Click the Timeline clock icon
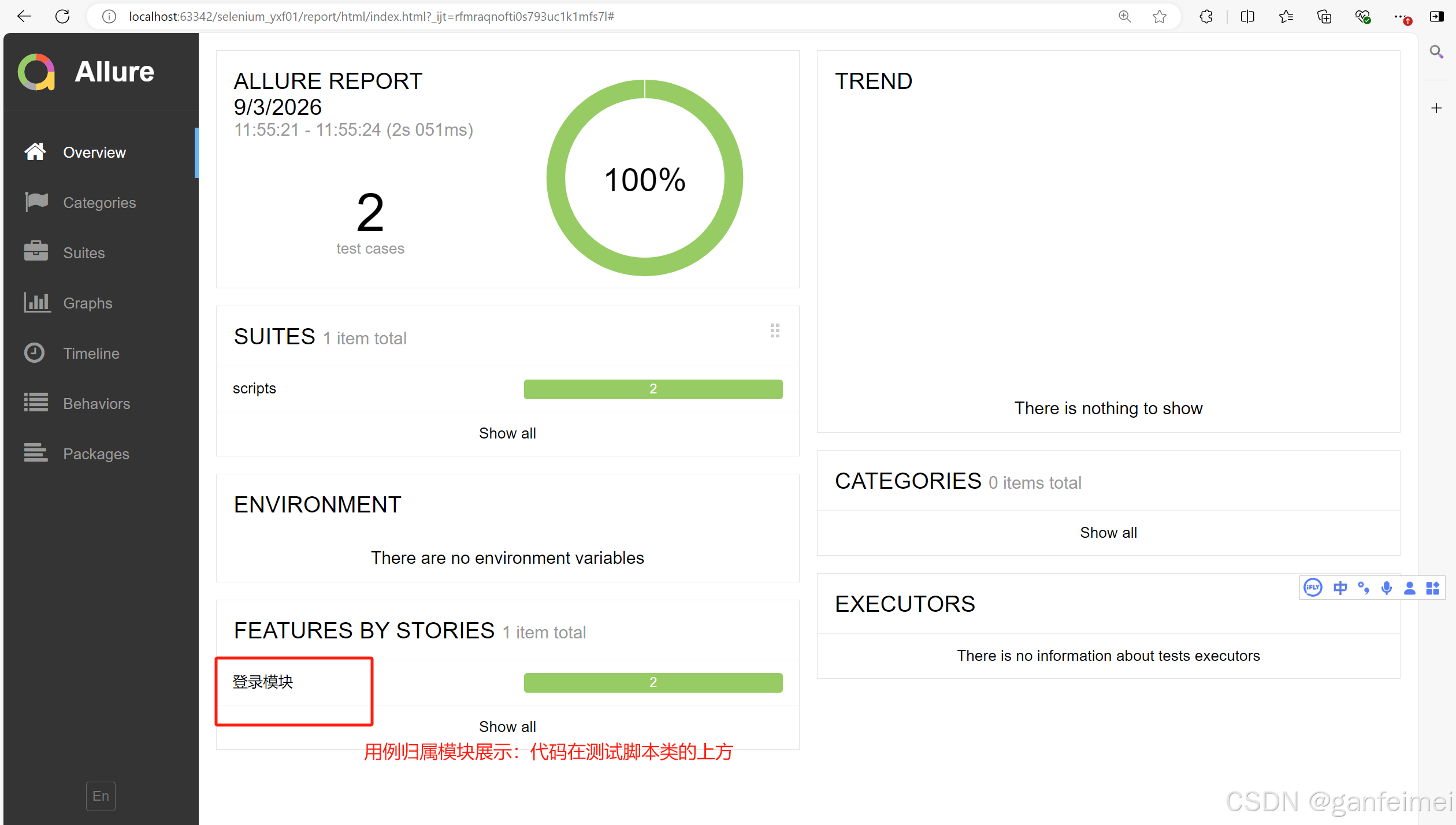 (35, 353)
